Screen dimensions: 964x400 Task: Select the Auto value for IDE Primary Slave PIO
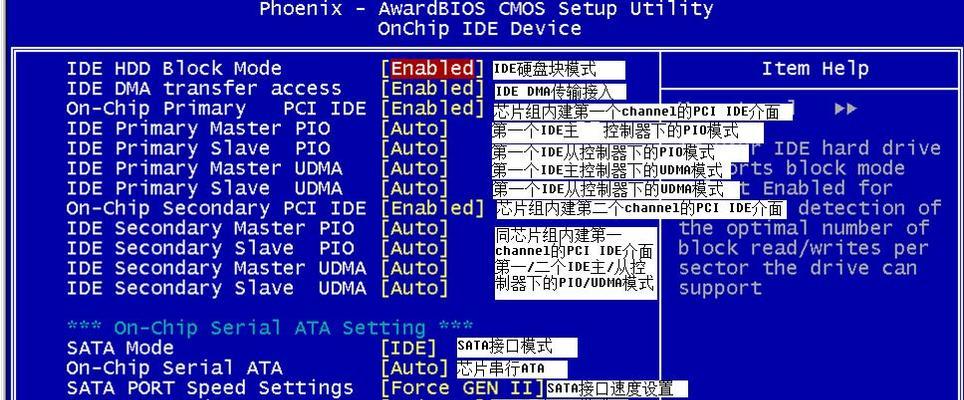(415, 149)
